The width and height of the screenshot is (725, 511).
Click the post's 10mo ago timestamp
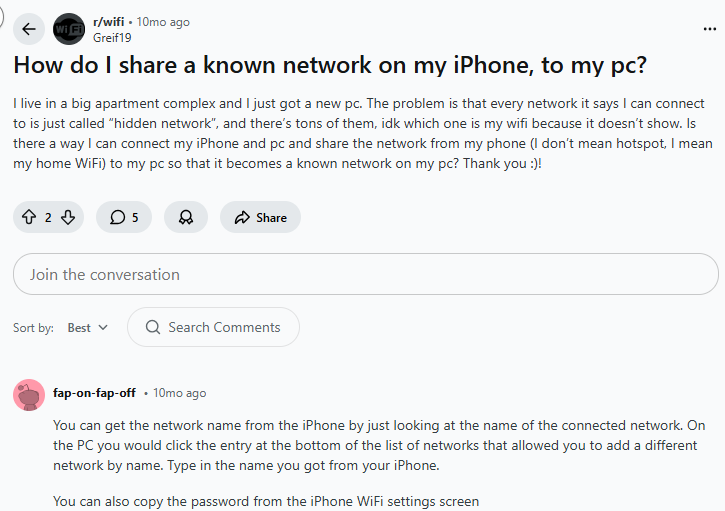point(163,22)
